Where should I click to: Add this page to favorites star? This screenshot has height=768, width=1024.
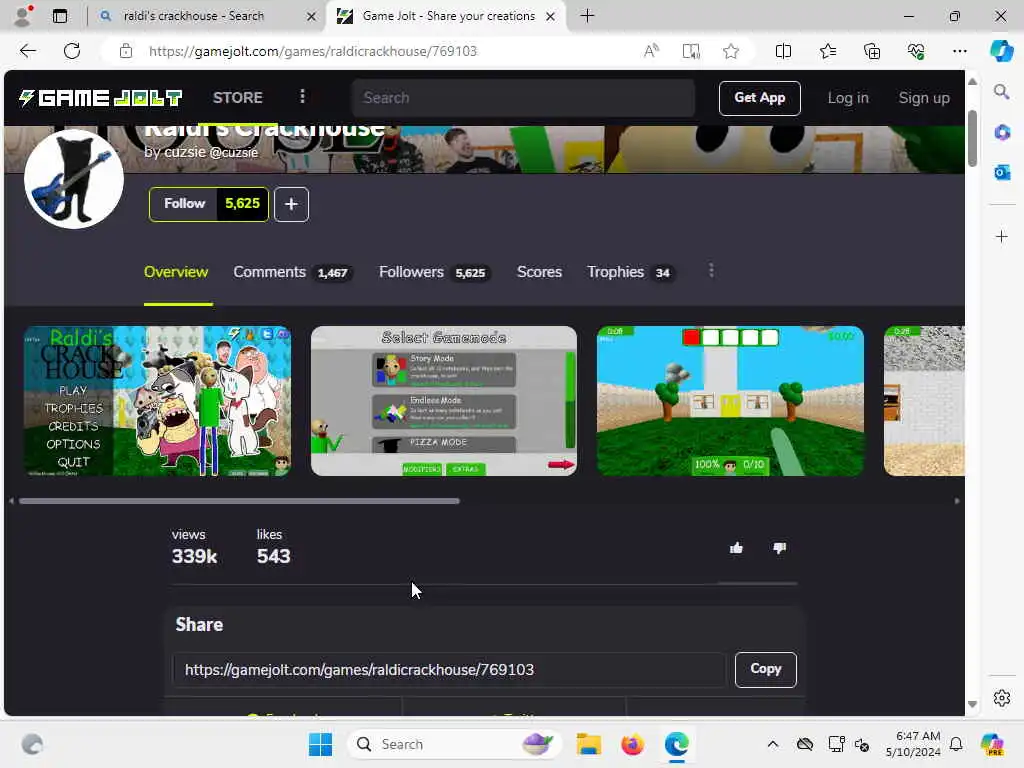tap(731, 51)
